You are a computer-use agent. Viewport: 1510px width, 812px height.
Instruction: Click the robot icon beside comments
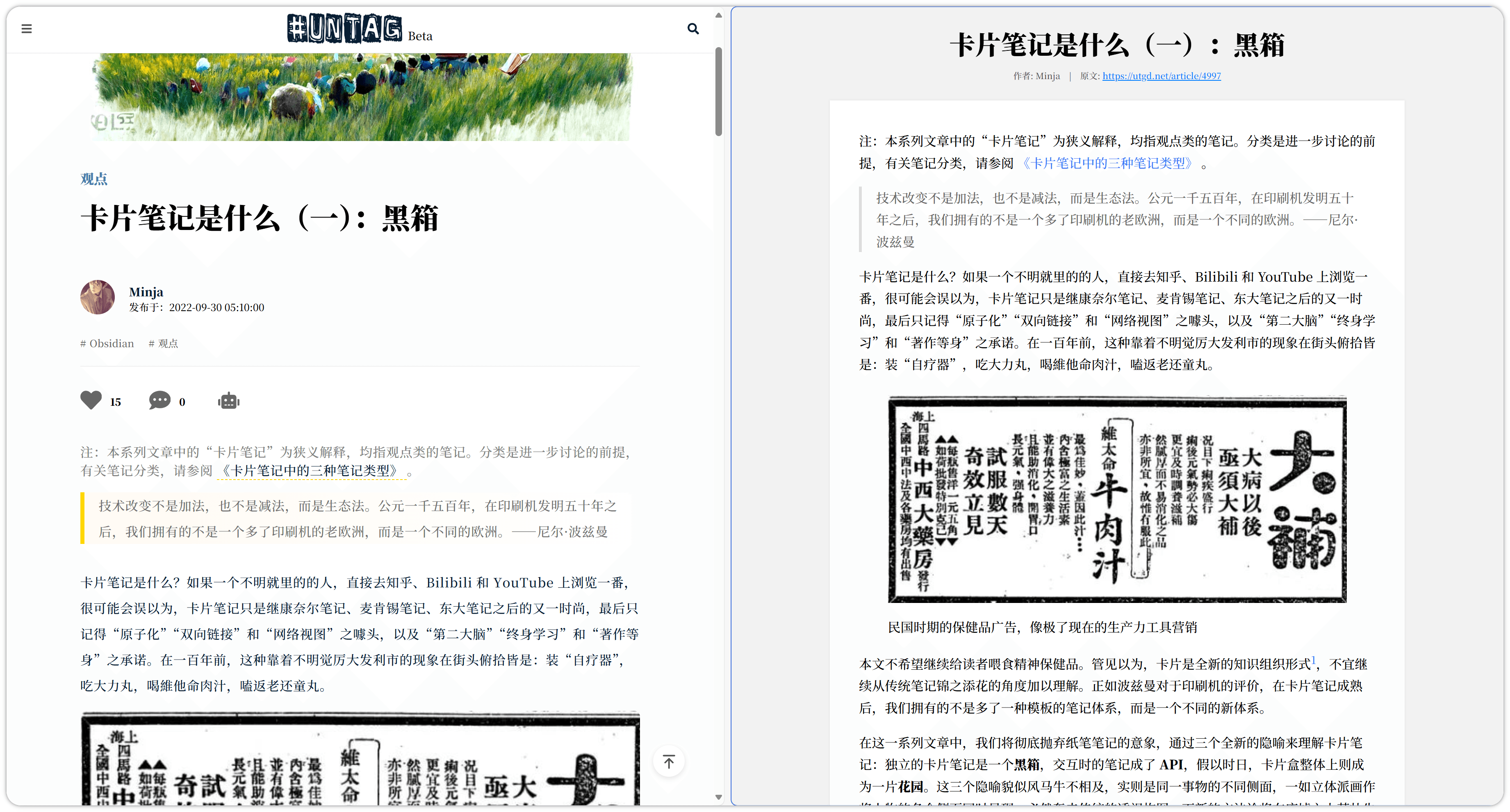pyautogui.click(x=229, y=401)
